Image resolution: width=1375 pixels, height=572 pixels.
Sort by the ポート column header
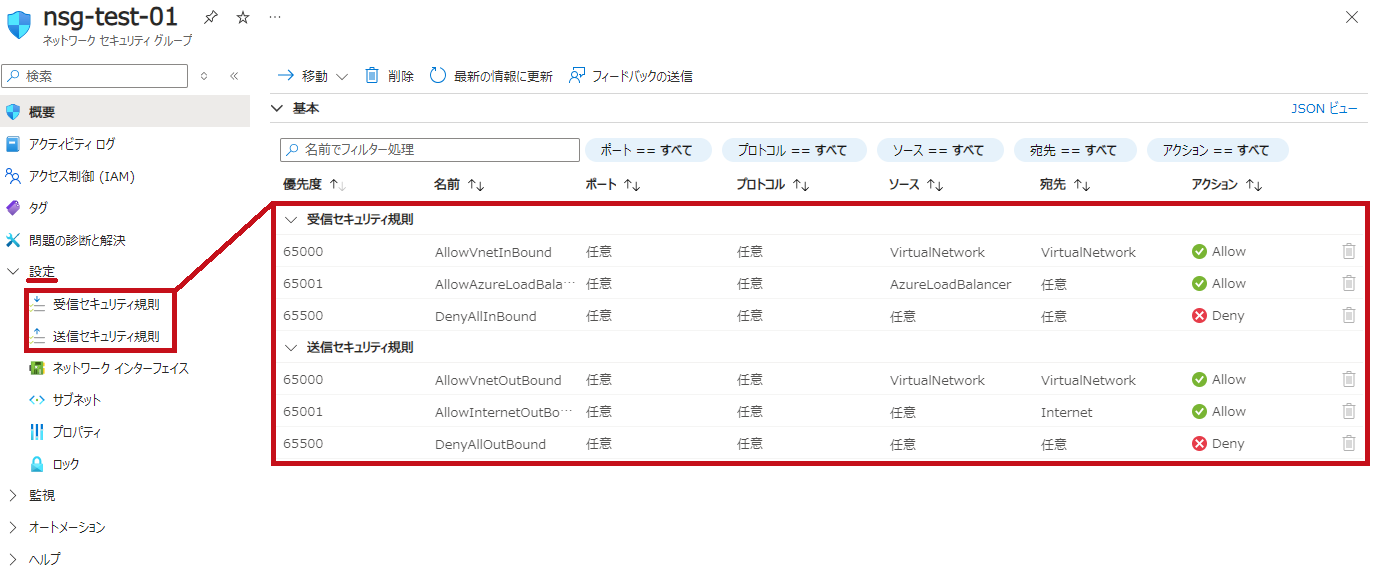point(613,185)
